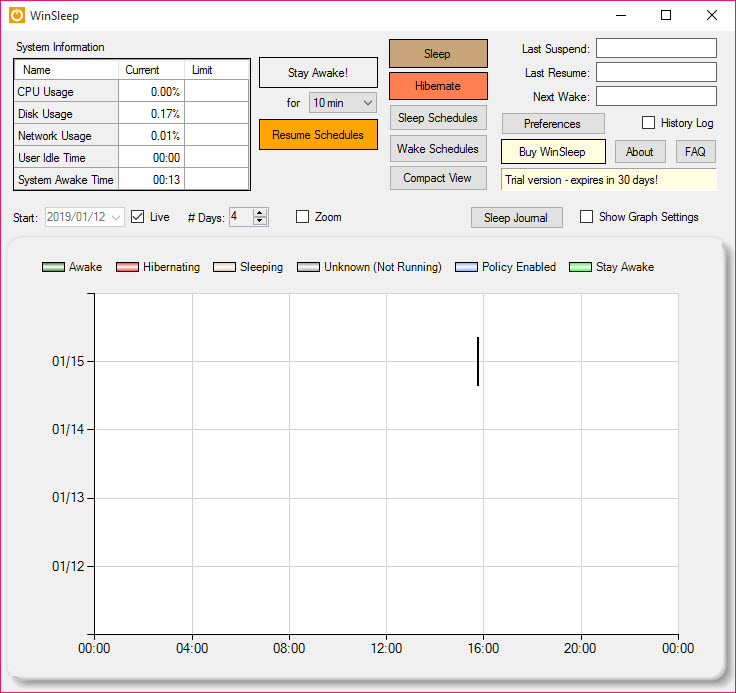
Task: Minimize the WinSleep window
Action: point(621,15)
